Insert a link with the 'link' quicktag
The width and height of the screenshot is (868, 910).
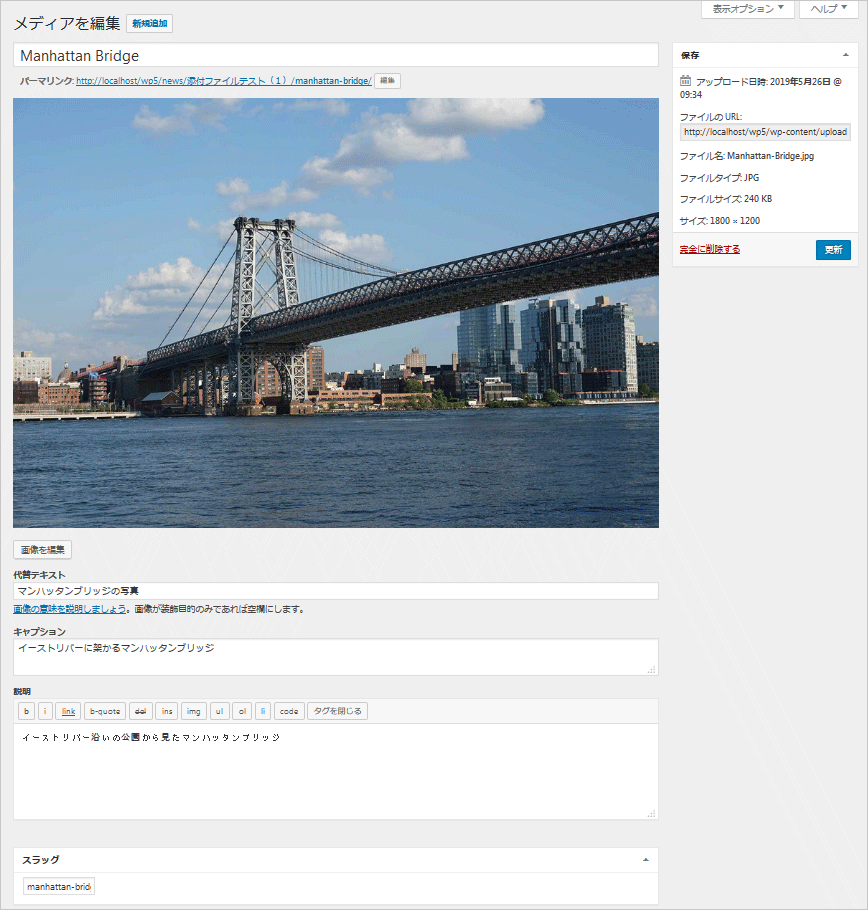pyautogui.click(x=68, y=711)
